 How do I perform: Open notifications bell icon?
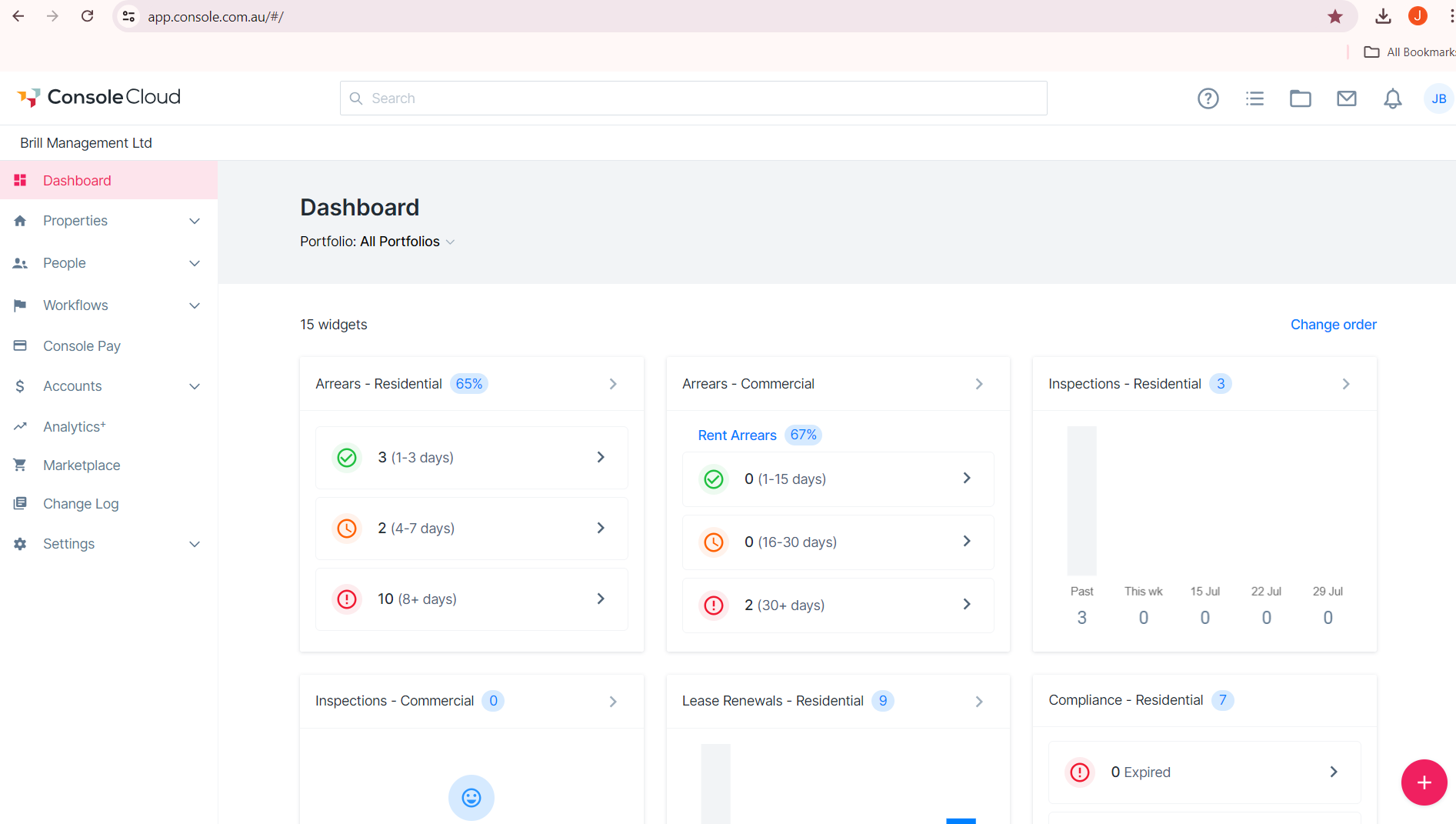1393,98
